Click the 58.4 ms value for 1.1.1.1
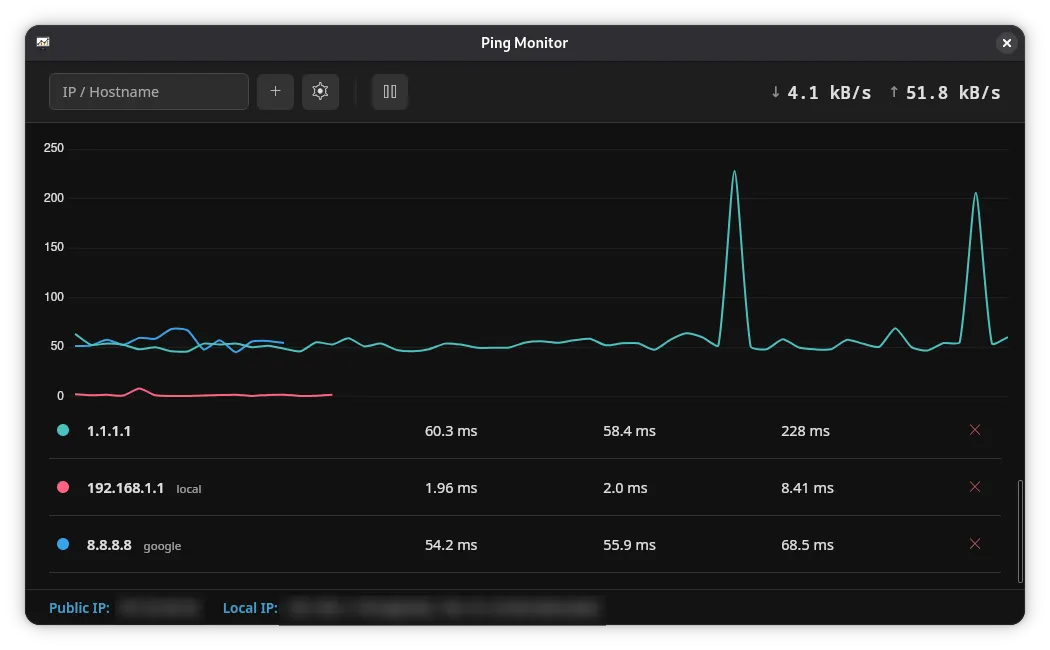Image resolution: width=1050 pixels, height=650 pixels. (x=629, y=431)
